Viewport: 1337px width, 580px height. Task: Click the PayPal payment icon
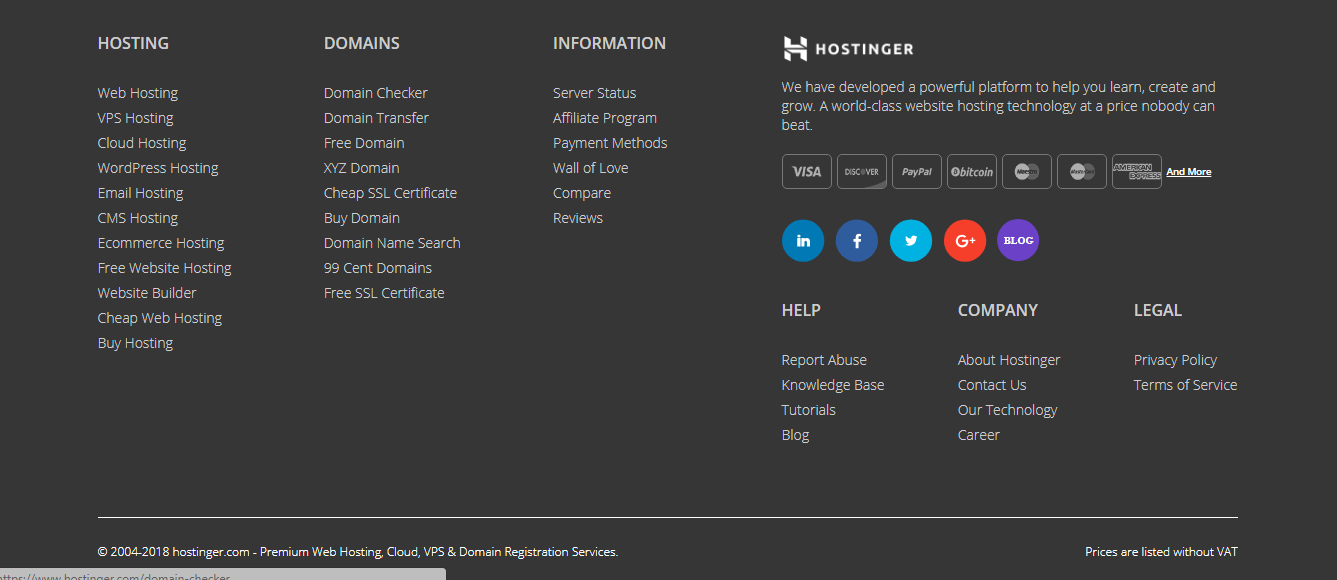coord(917,172)
